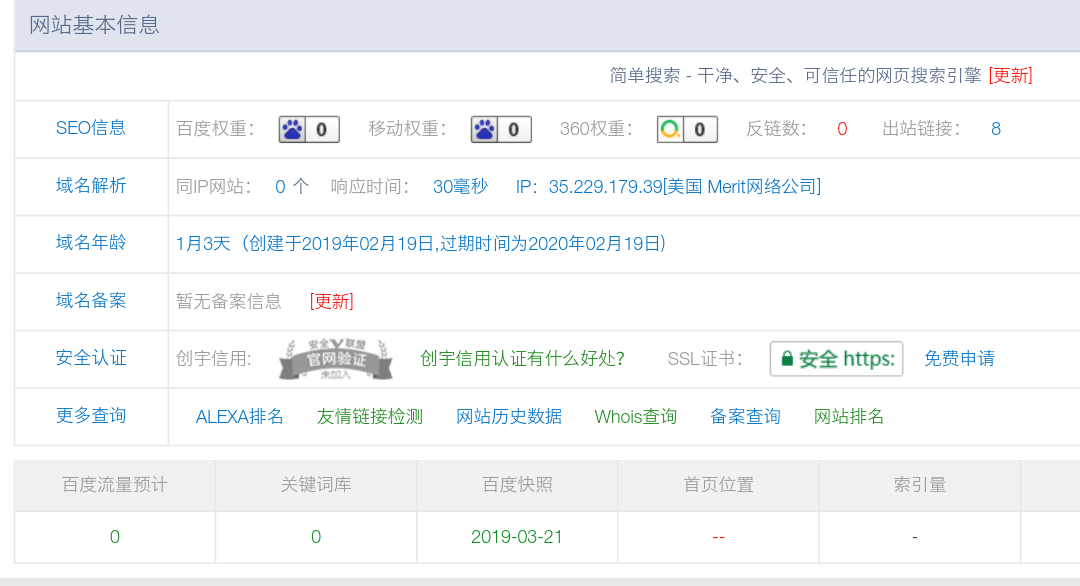Viewport: 1080px width, 586px height.
Task: Click the 百度快照 column header
Action: 517,485
